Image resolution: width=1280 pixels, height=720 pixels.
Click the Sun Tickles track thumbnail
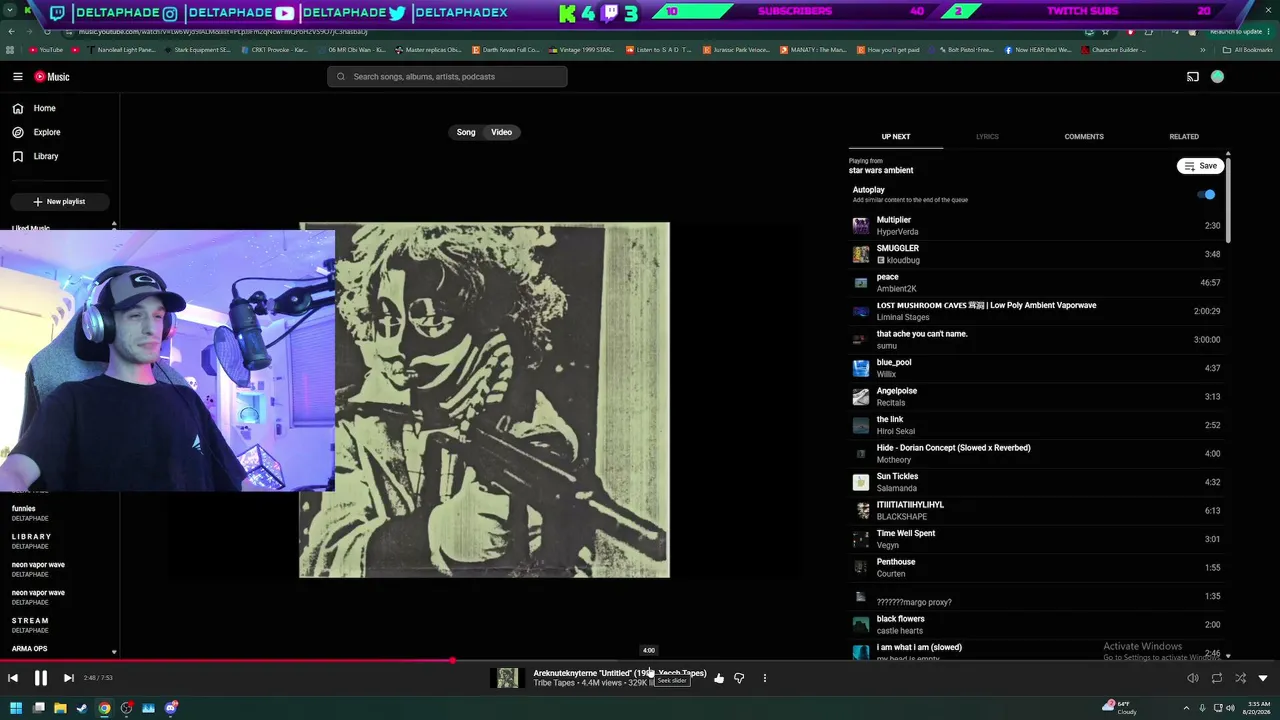pyautogui.click(x=860, y=482)
